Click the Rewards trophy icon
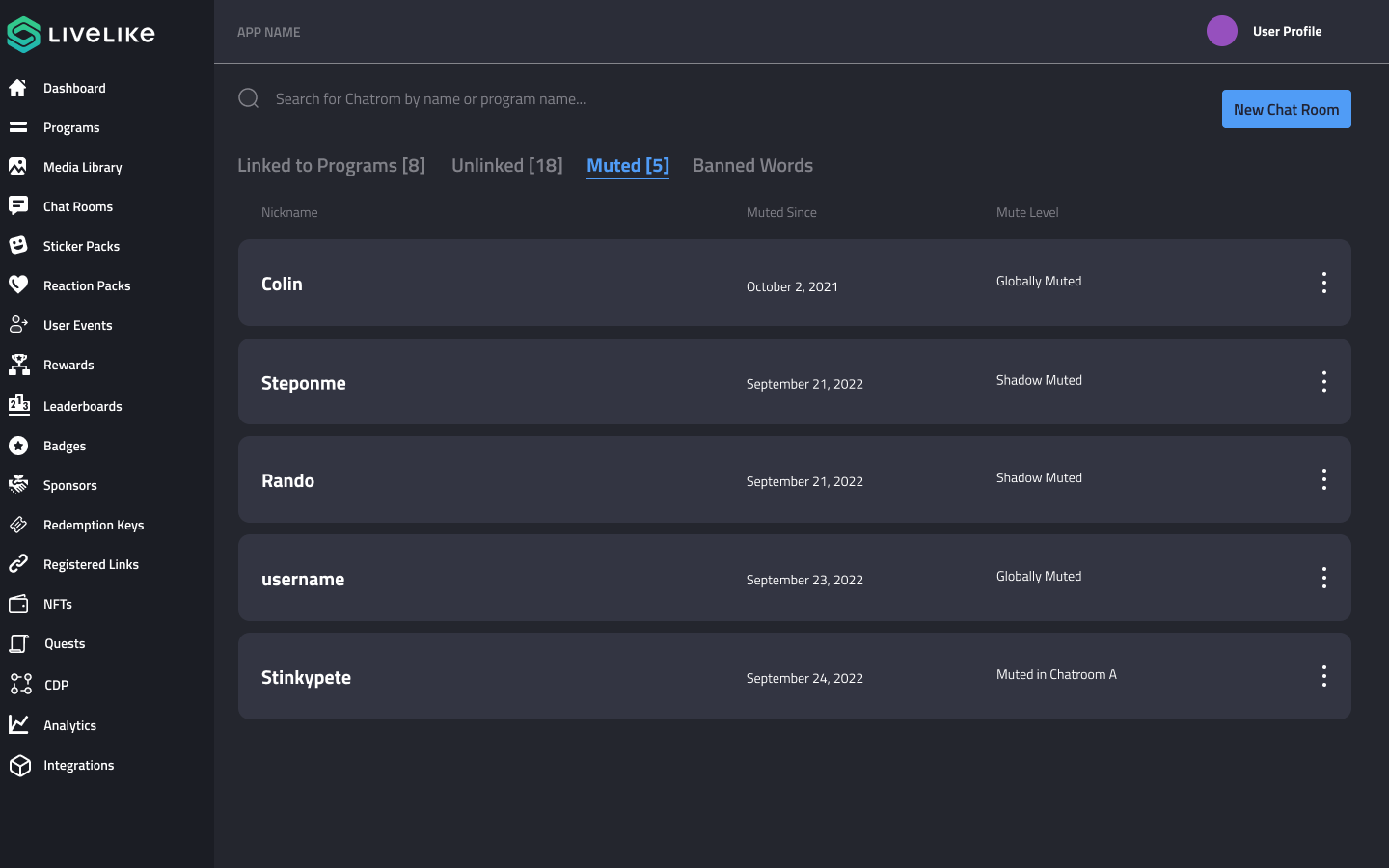The width and height of the screenshot is (1389, 868). (x=18, y=364)
